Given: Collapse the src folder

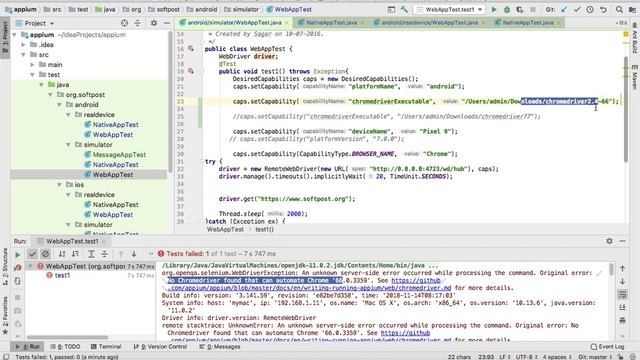Looking at the screenshot, I should [24, 55].
